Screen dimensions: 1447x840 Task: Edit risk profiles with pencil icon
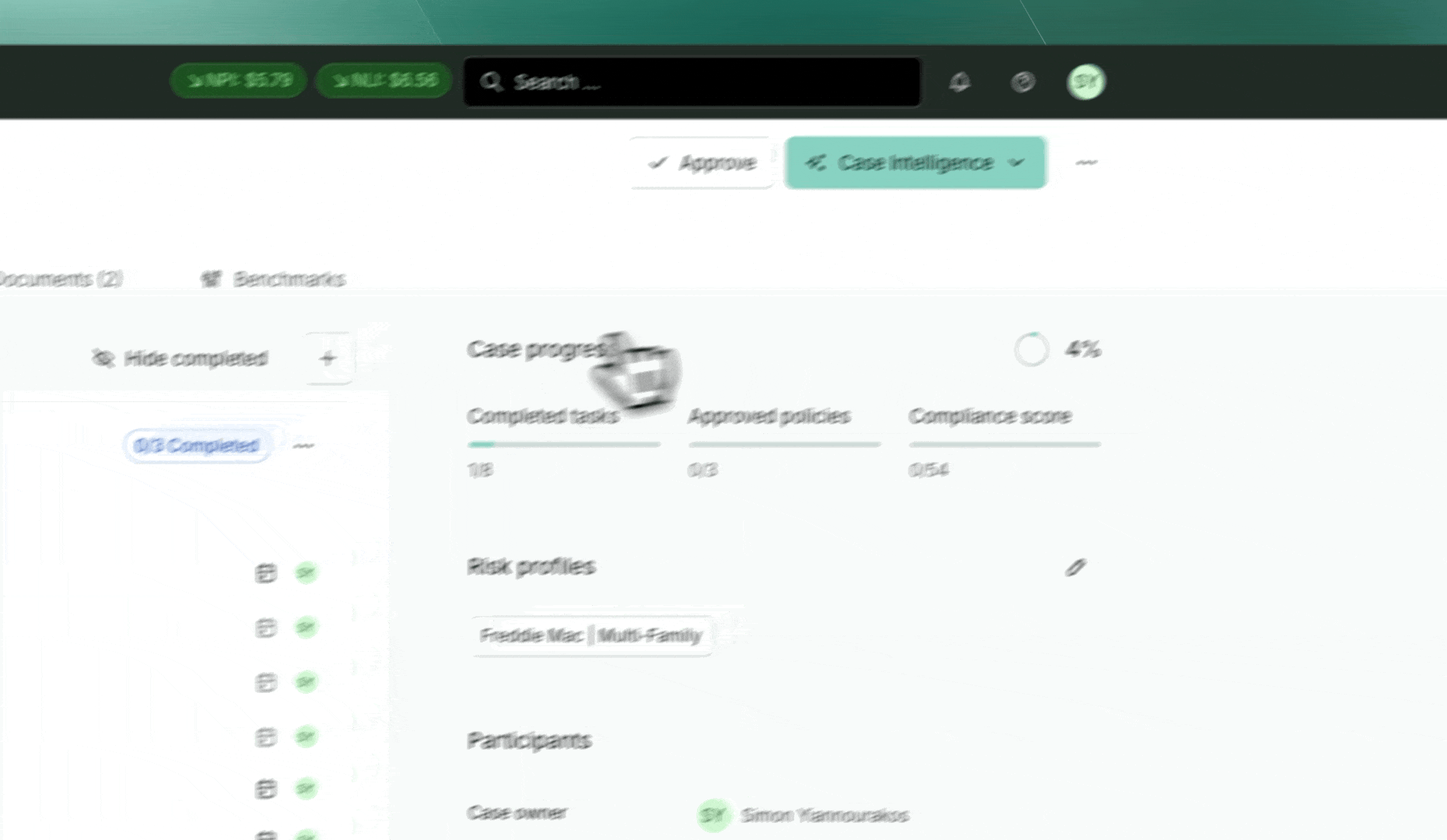1075,568
